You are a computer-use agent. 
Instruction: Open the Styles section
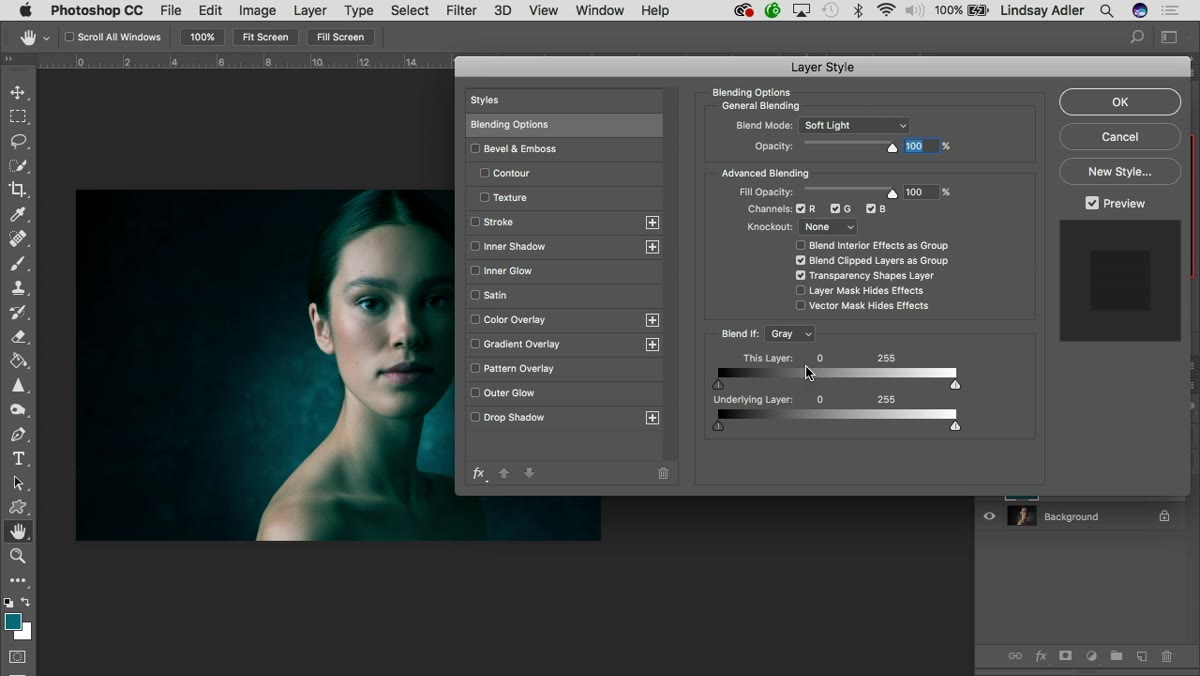564,100
